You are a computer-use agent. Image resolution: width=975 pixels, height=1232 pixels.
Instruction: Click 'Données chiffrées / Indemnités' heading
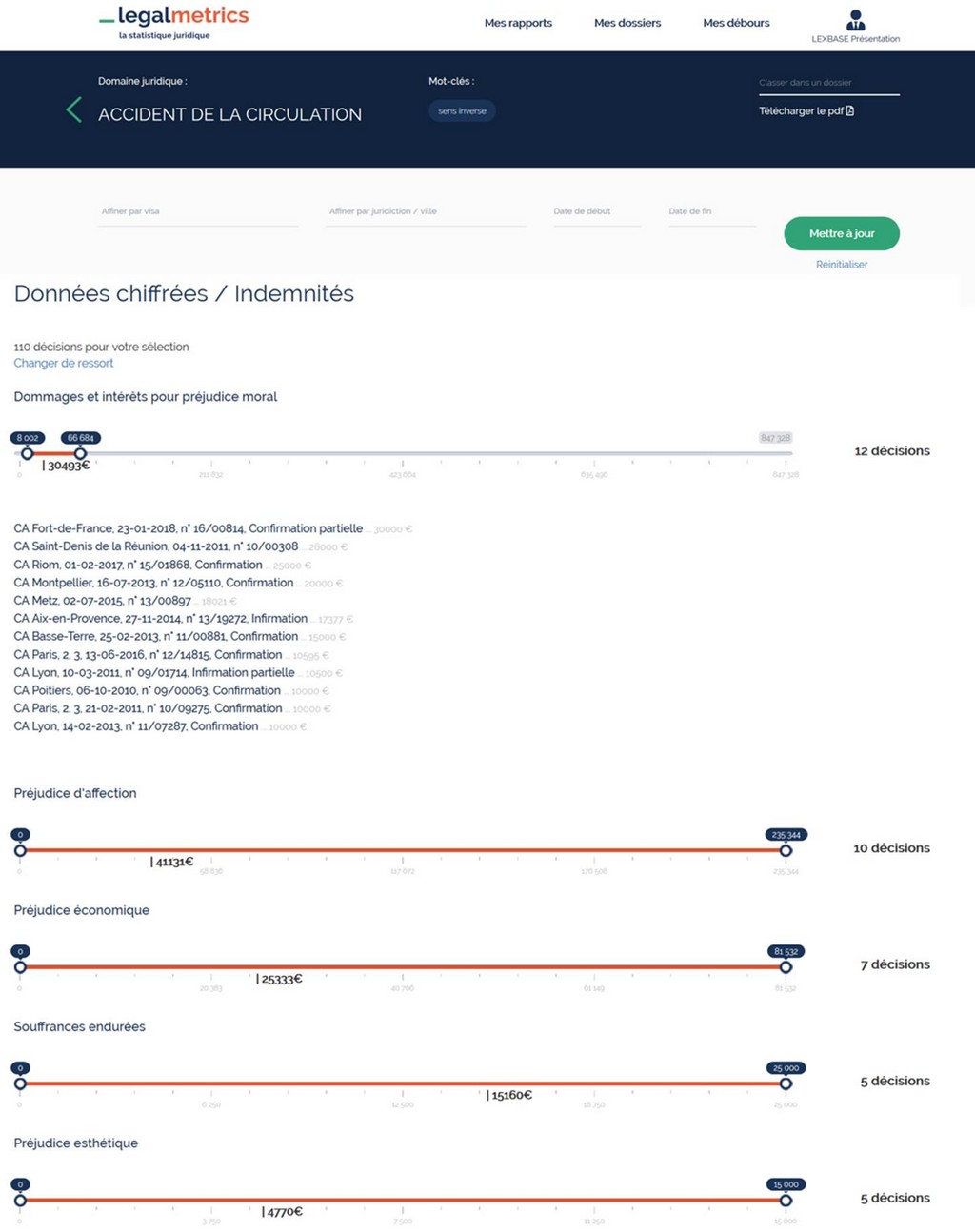click(x=184, y=294)
